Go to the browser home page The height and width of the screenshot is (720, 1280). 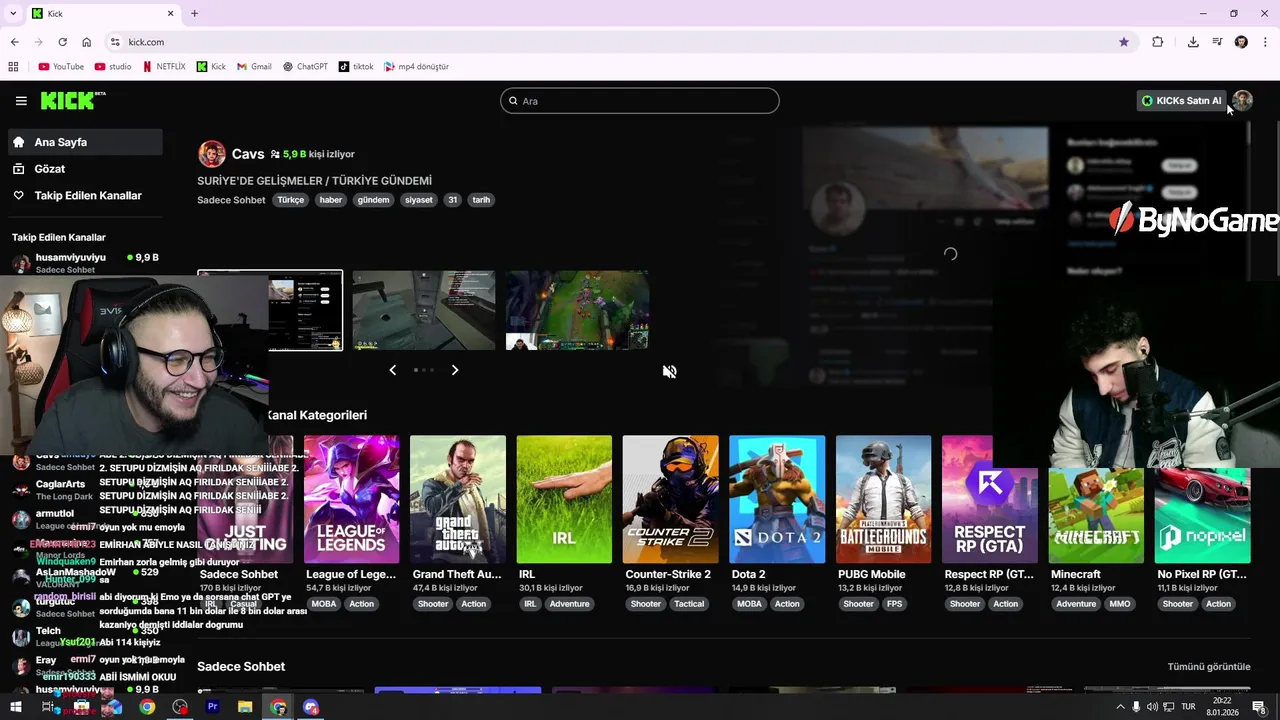coord(87,42)
